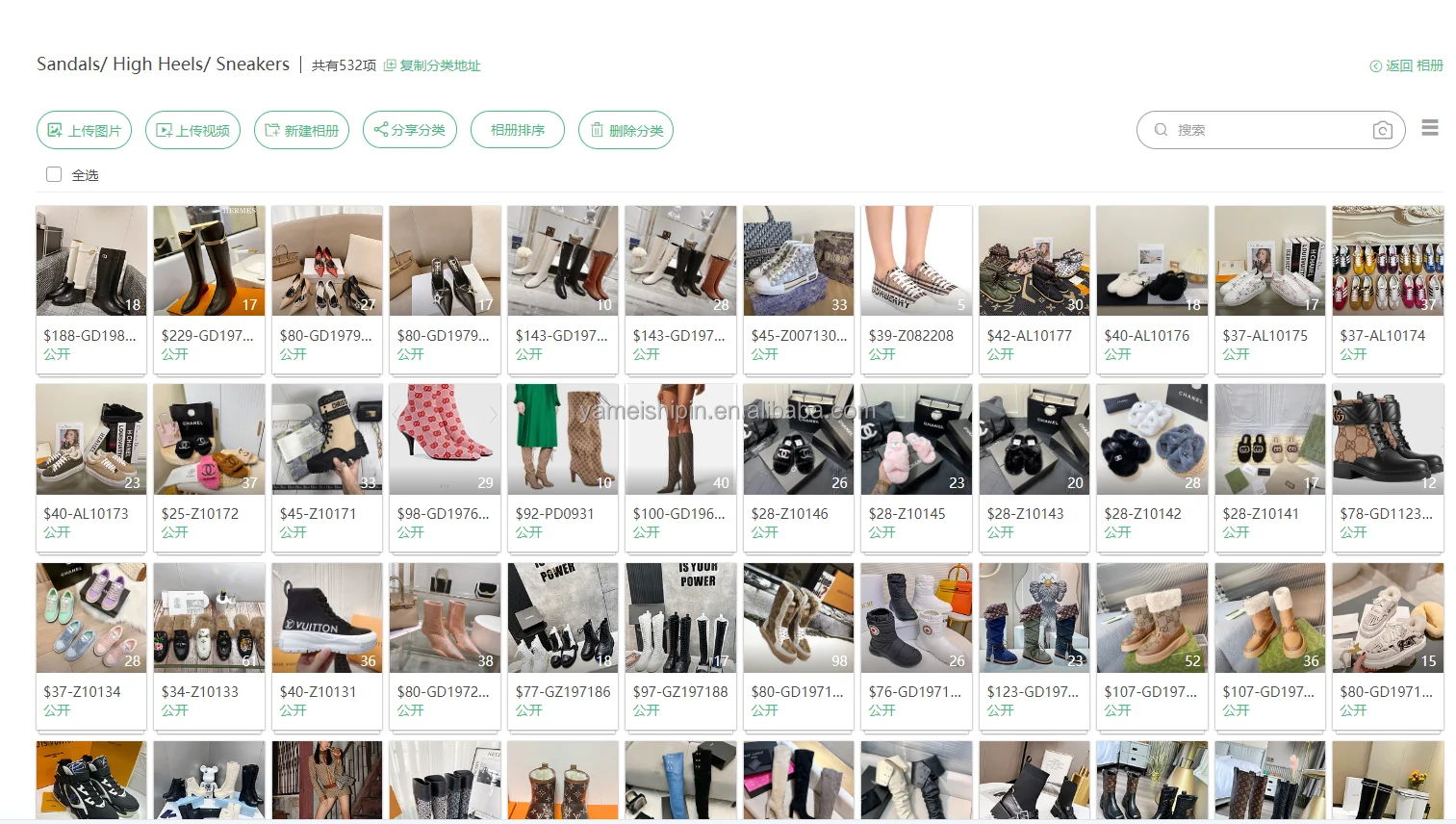Click the $25-Z10172 album title text
The width and height of the screenshot is (1456, 824).
(200, 514)
